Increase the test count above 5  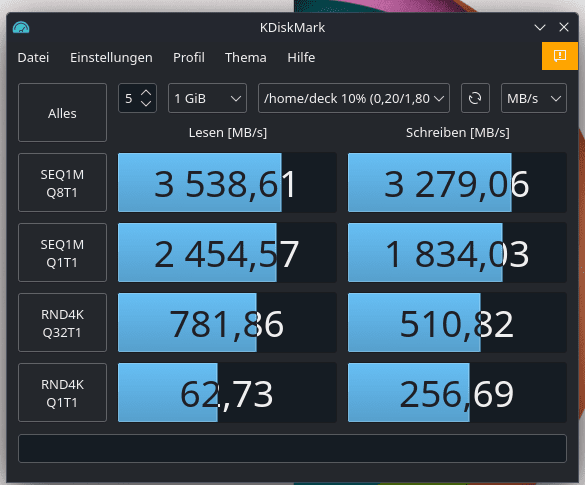click(146, 93)
